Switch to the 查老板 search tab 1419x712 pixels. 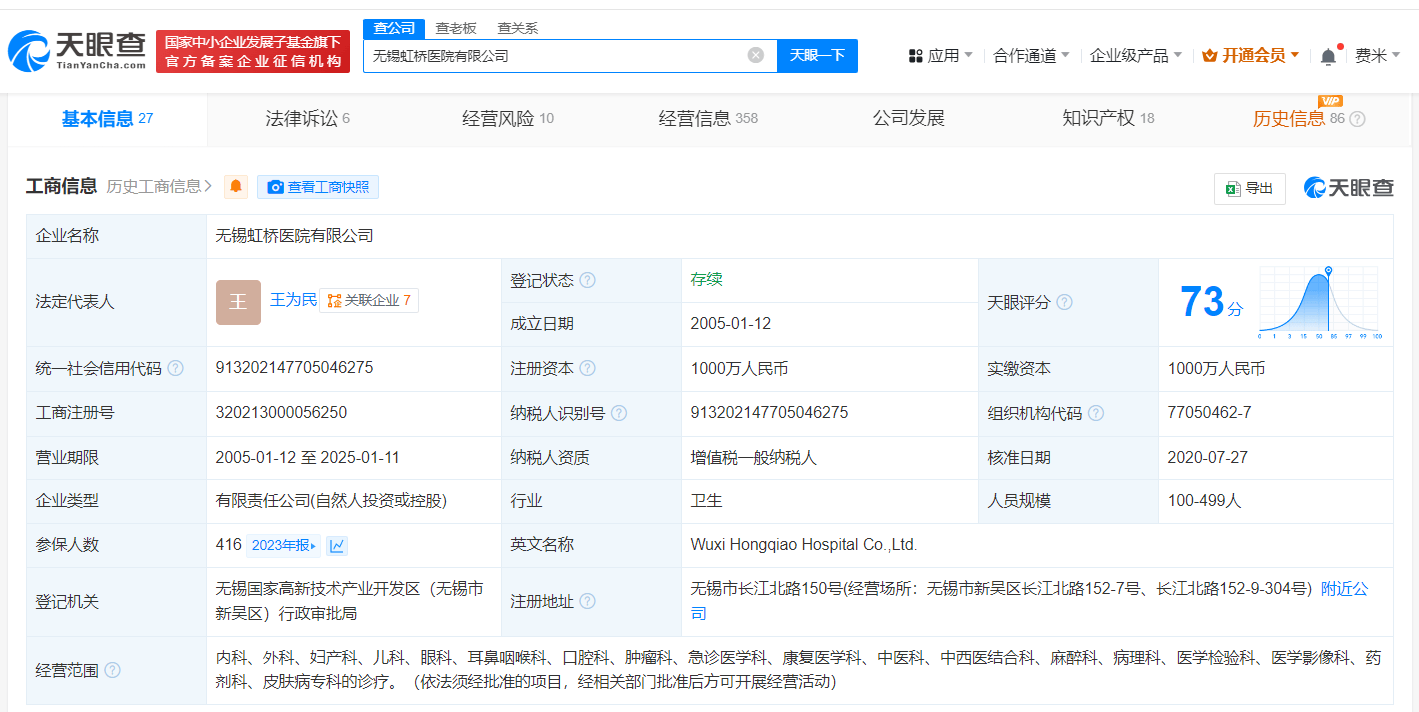point(456,28)
